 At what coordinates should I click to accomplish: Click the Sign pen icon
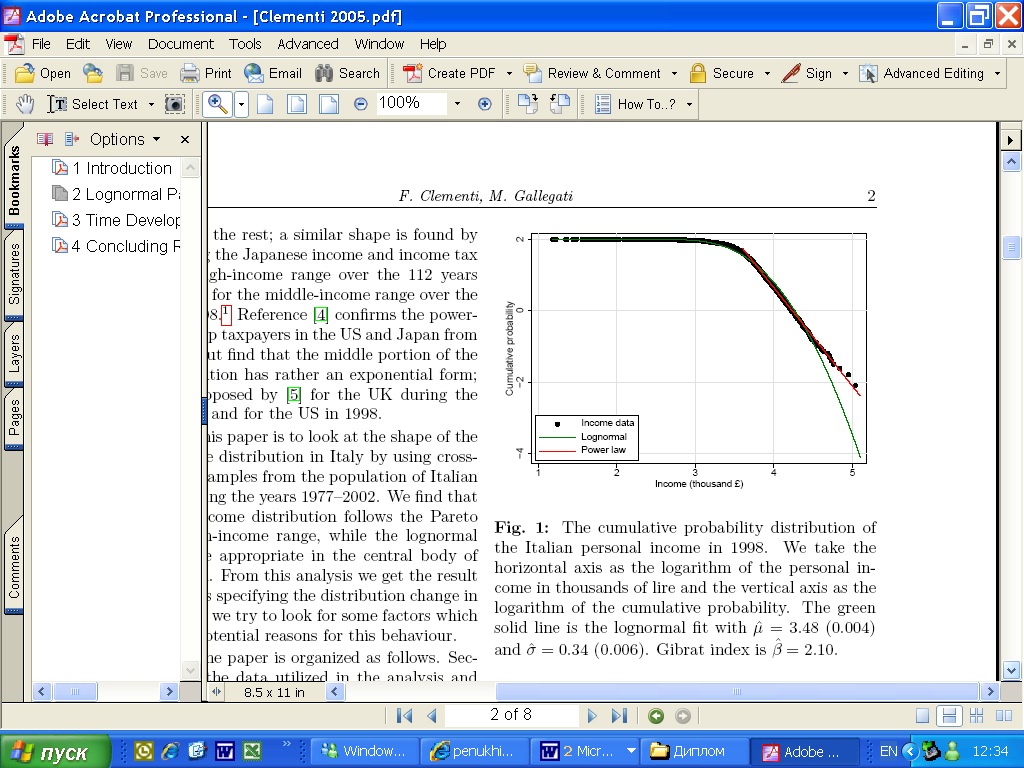point(791,73)
